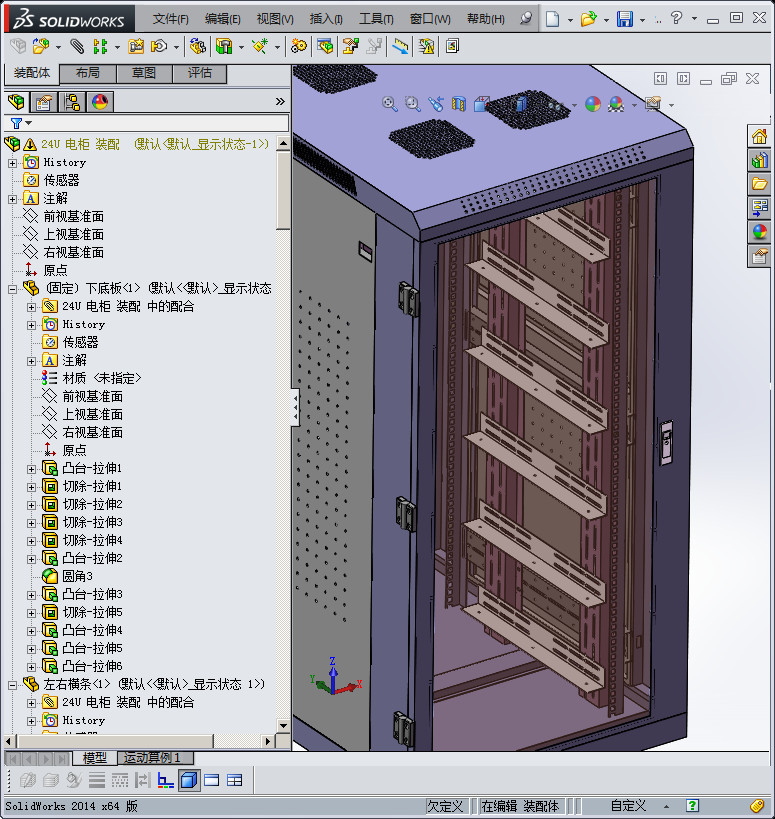
Task: Toggle the shaded-with-edges cube display button
Action: [189, 780]
